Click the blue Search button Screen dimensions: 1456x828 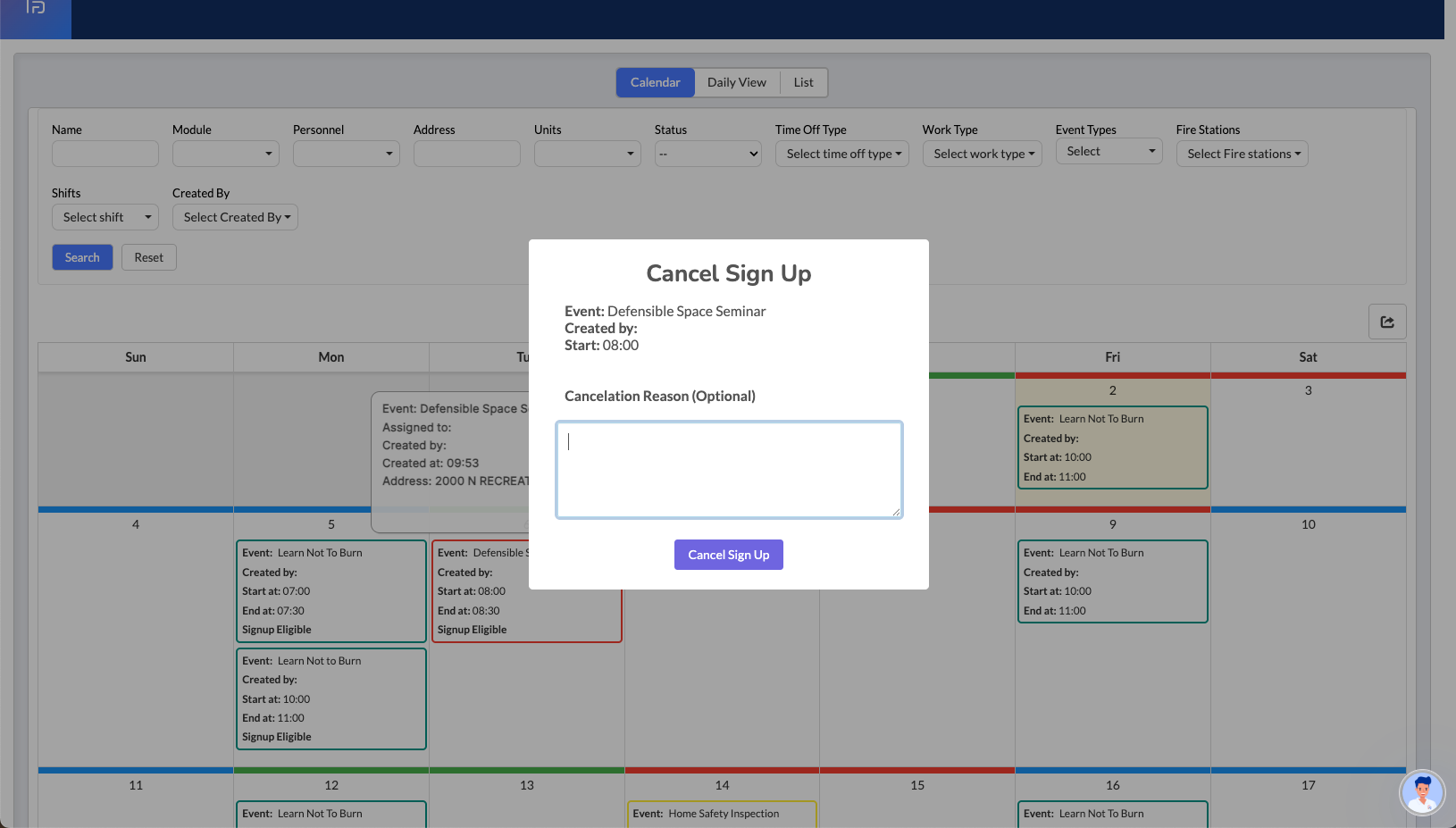coord(82,257)
